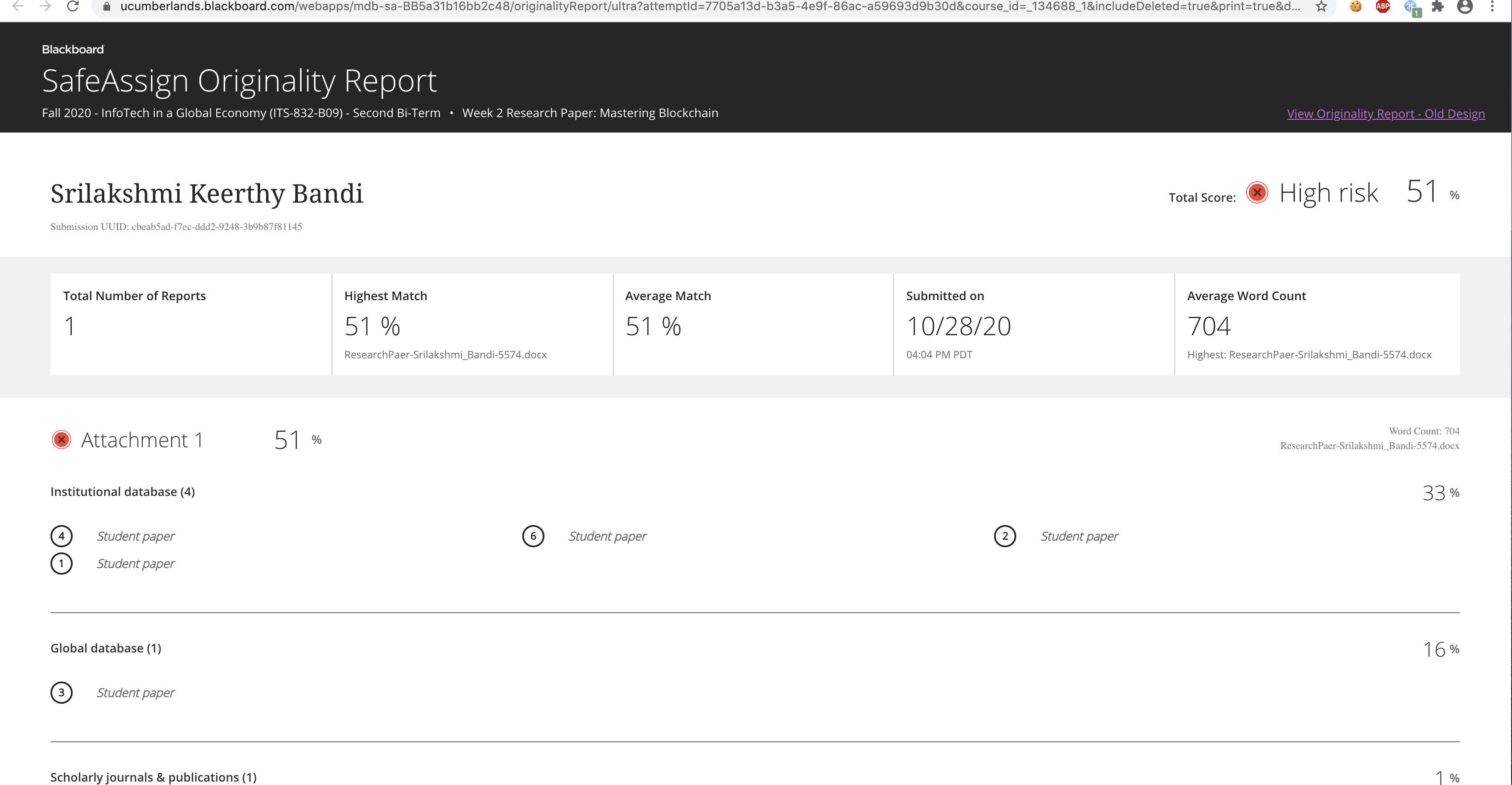
Task: Click Scholarly journals & publications (1) heading
Action: coord(154,777)
